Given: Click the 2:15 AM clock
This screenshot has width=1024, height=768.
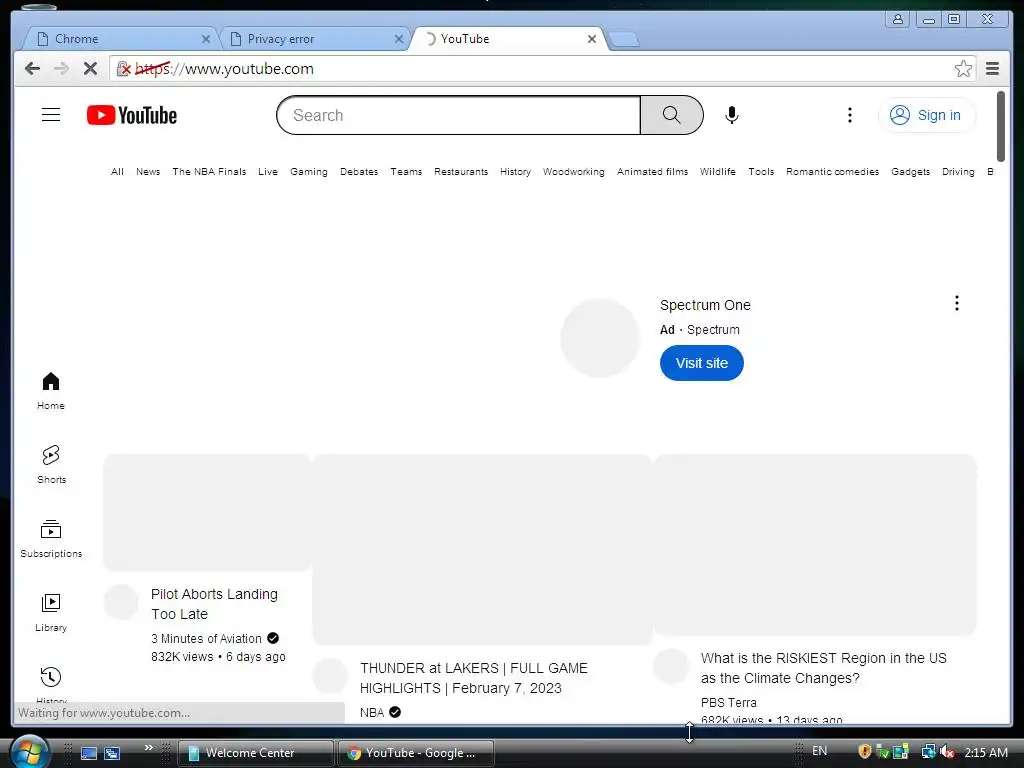Looking at the screenshot, I should [x=986, y=752].
